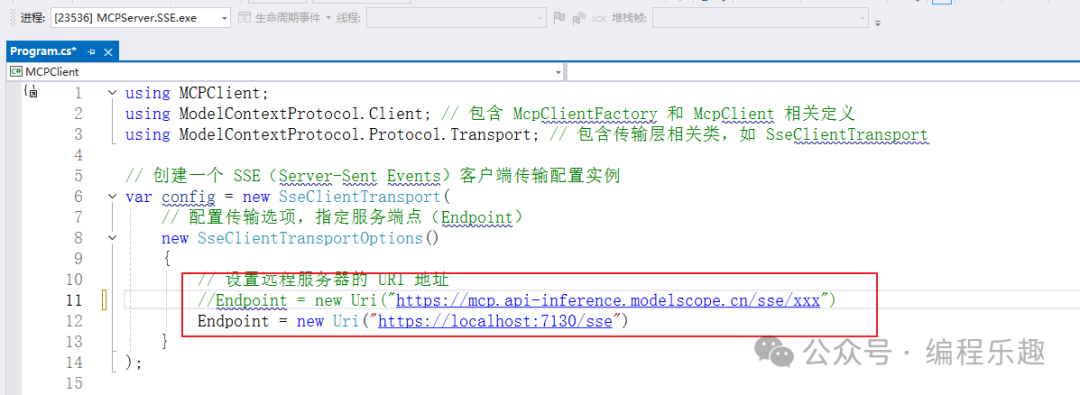Click the C# project icon beside MCPClient
1080x395 pixels.
pyautogui.click(x=17, y=72)
